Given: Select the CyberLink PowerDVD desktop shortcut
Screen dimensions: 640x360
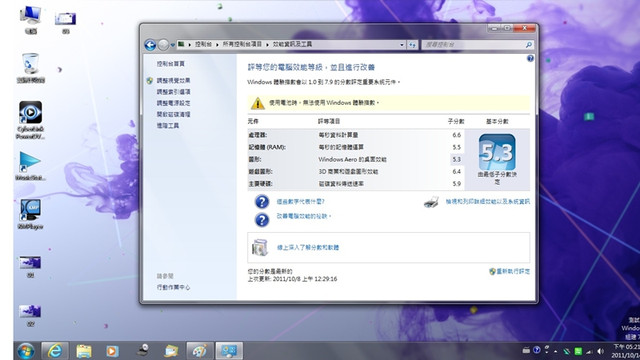Looking at the screenshot, I should (x=31, y=120).
